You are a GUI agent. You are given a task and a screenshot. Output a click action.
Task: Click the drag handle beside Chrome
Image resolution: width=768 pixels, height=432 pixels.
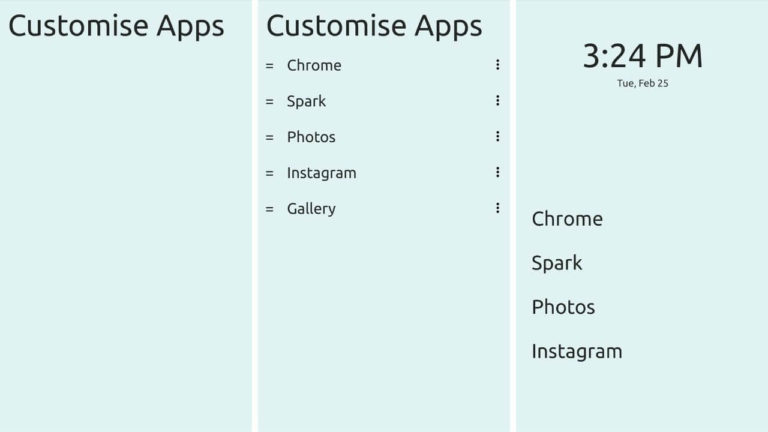click(269, 65)
